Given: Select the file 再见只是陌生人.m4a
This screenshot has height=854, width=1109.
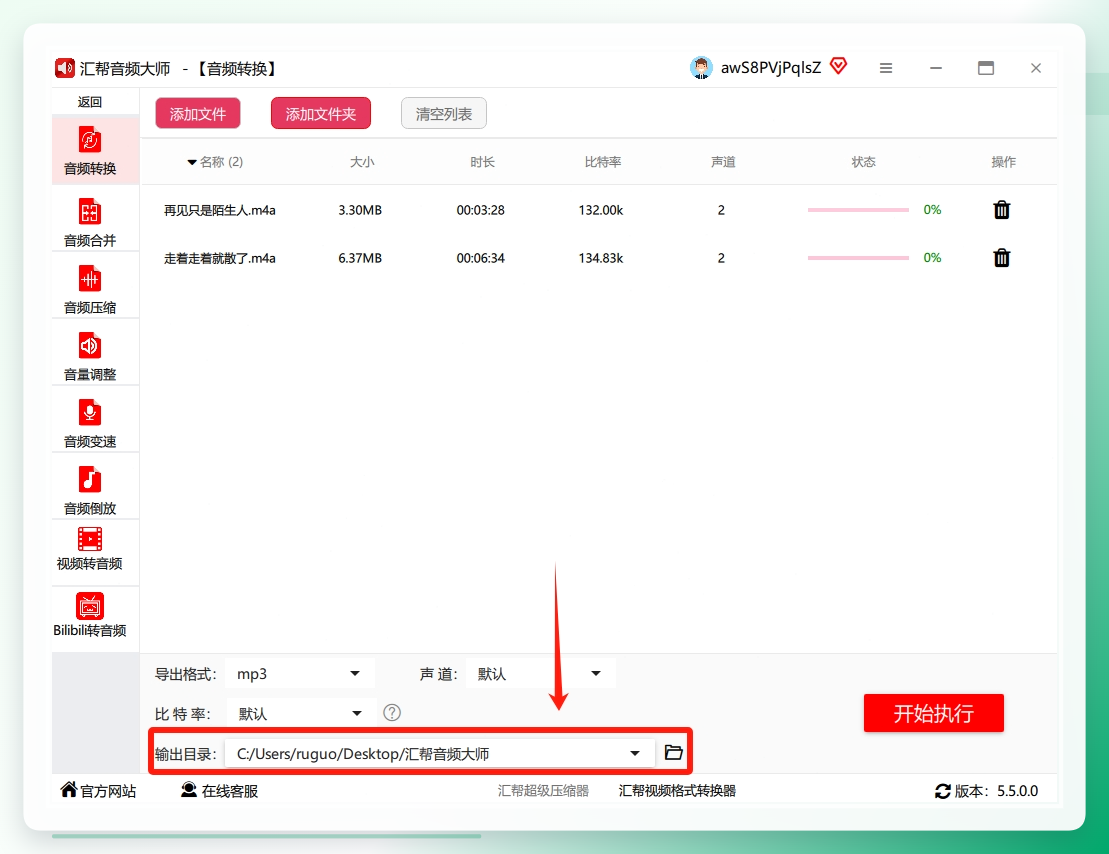Looking at the screenshot, I should pos(220,210).
